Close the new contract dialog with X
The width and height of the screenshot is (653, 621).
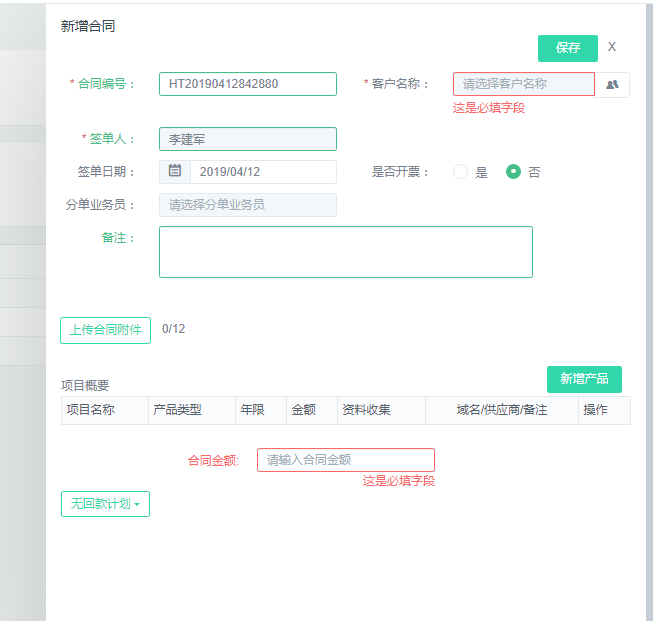point(612,47)
